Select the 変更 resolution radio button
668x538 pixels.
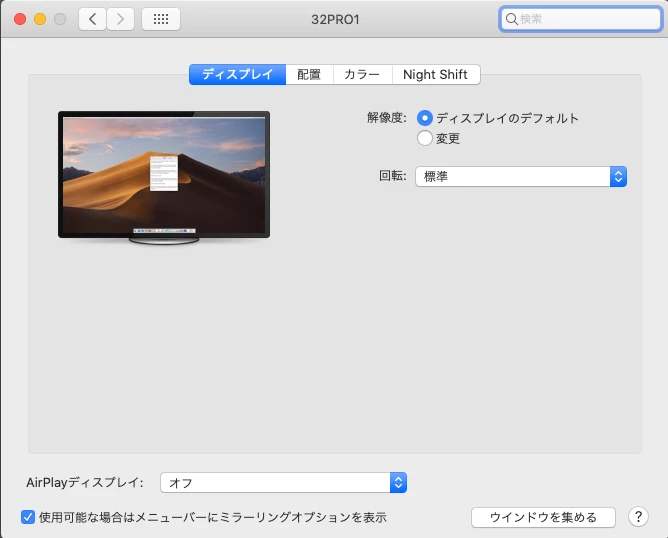(x=425, y=138)
